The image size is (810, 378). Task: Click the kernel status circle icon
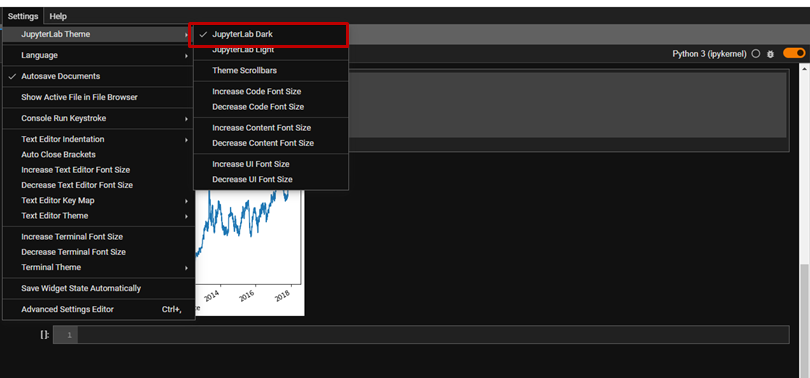pos(756,54)
